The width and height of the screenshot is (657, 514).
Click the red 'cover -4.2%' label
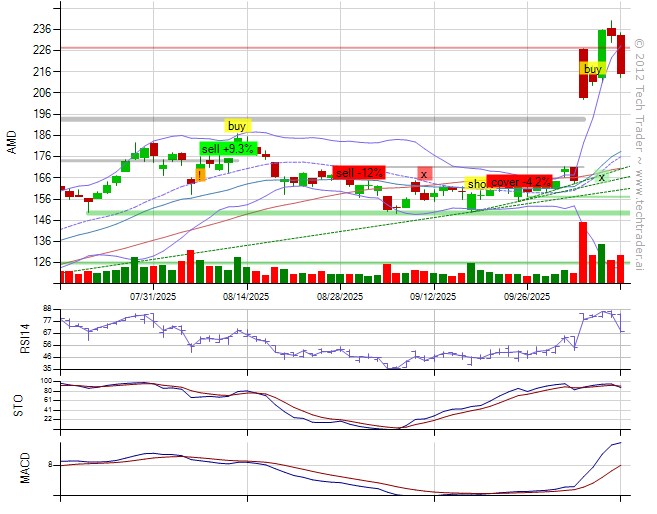(519, 183)
